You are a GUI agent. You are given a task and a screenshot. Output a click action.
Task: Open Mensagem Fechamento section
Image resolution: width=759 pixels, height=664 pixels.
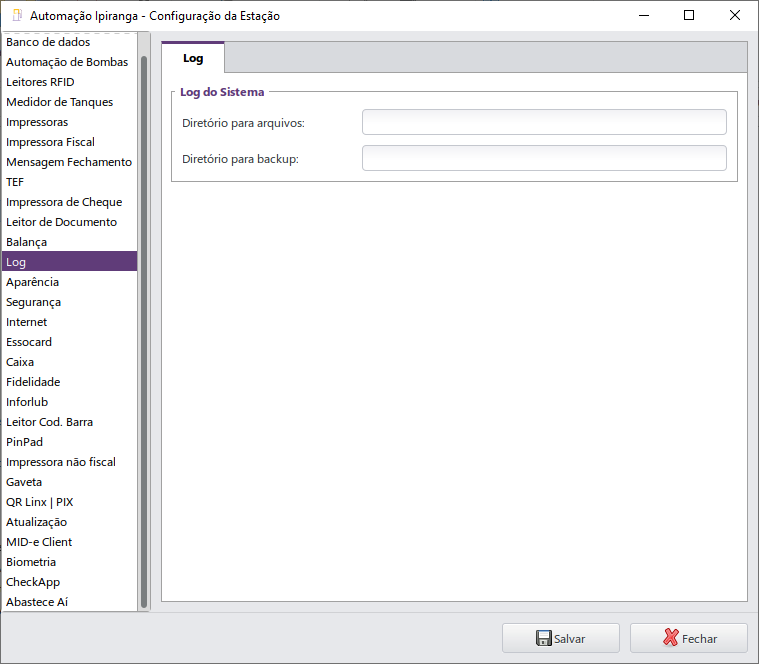coord(70,162)
